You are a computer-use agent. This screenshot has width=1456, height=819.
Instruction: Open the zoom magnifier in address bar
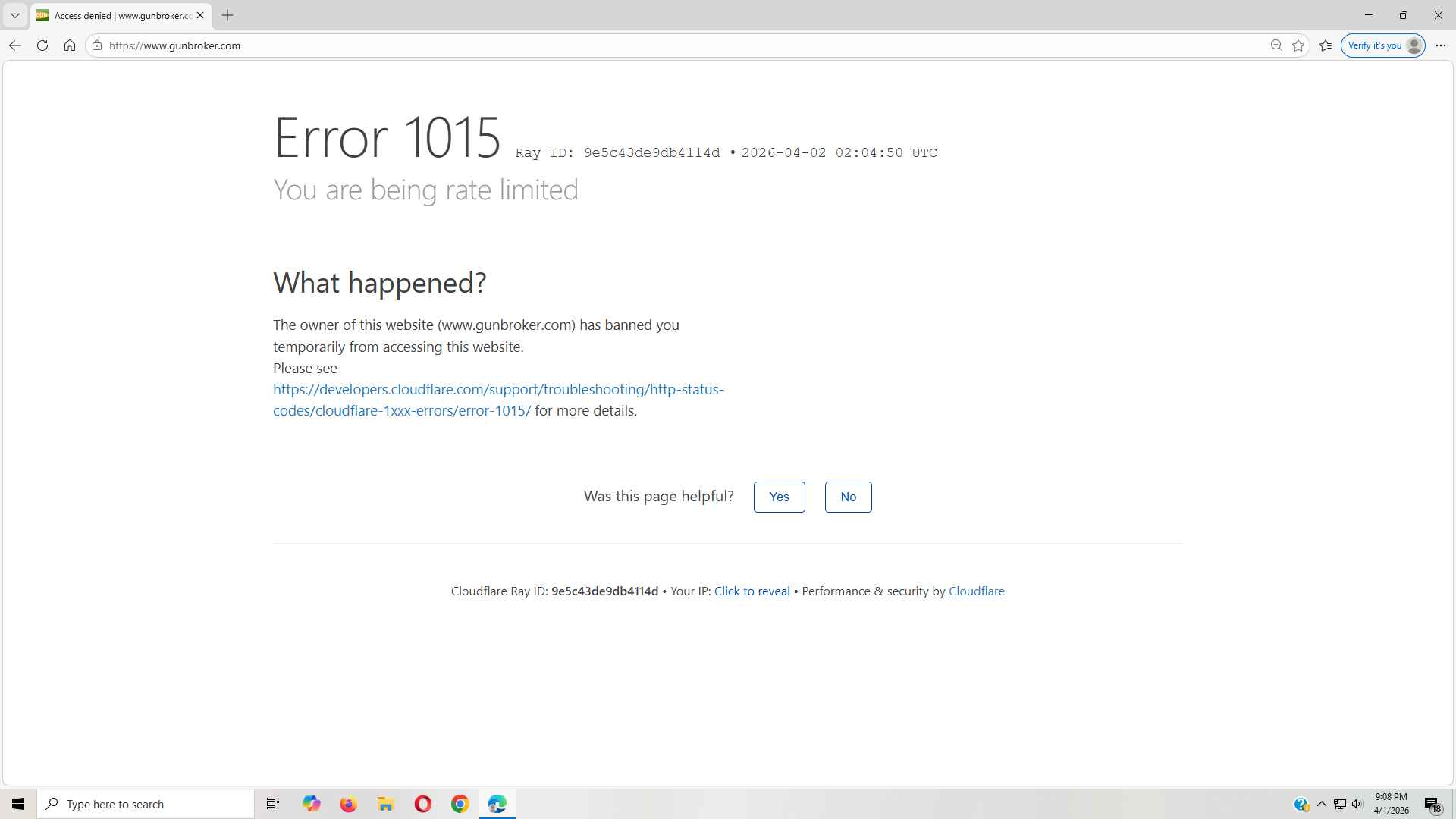(1276, 45)
